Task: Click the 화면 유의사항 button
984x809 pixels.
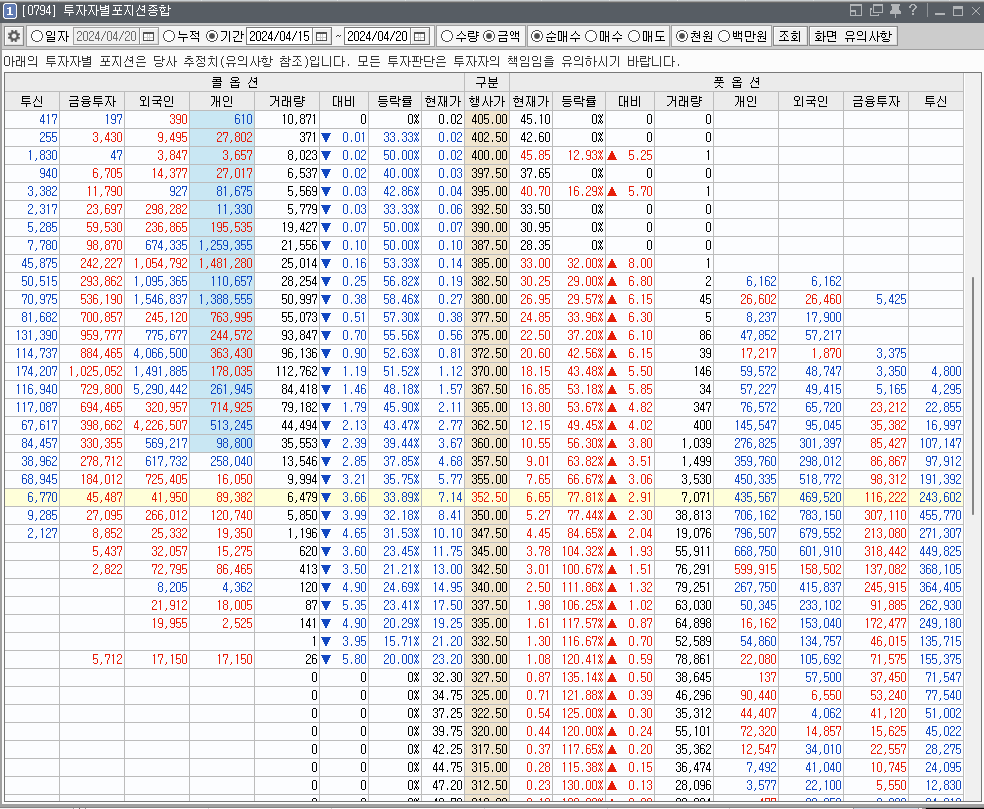Action: pyautogui.click(x=853, y=36)
